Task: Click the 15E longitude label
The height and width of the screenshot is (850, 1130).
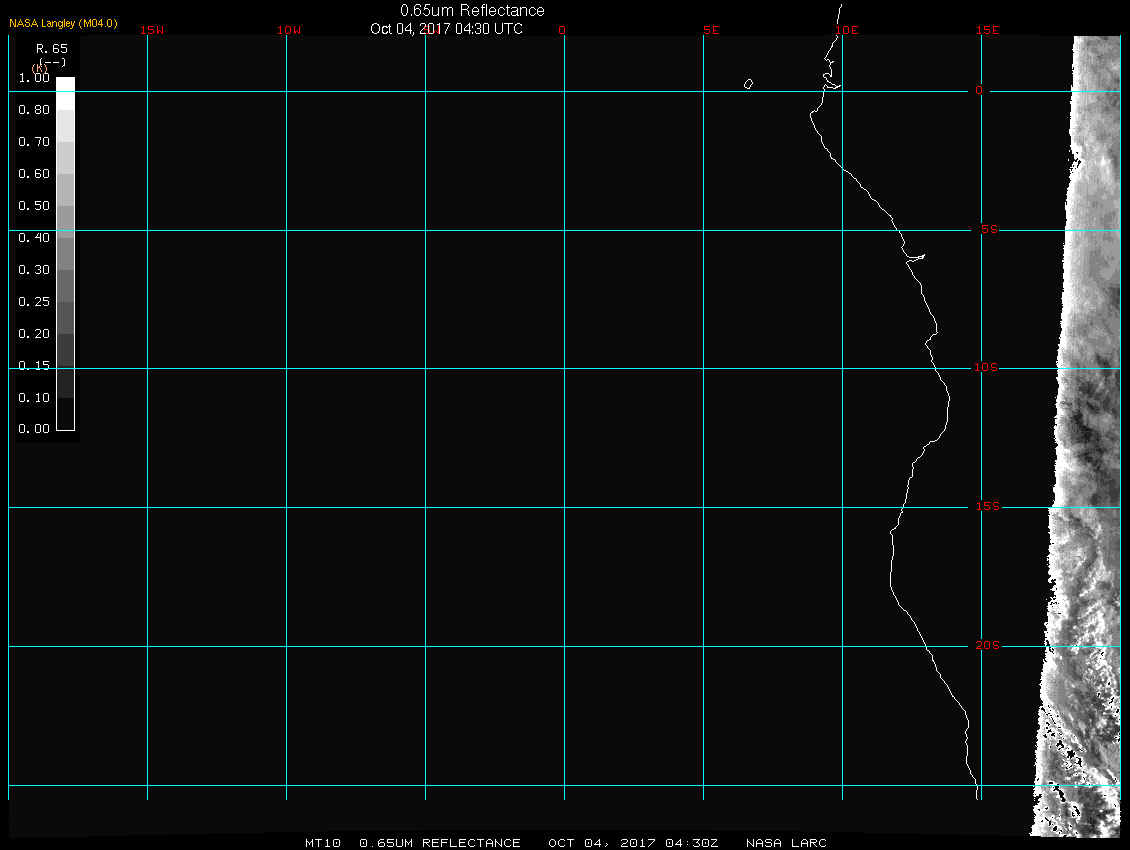Action: (x=988, y=30)
